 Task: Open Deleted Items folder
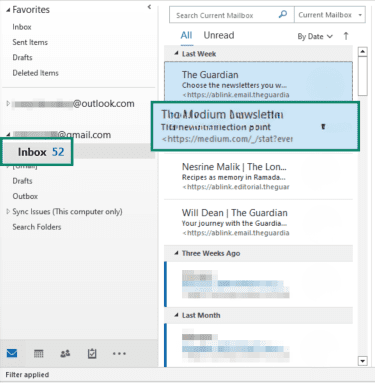[x=35, y=73]
